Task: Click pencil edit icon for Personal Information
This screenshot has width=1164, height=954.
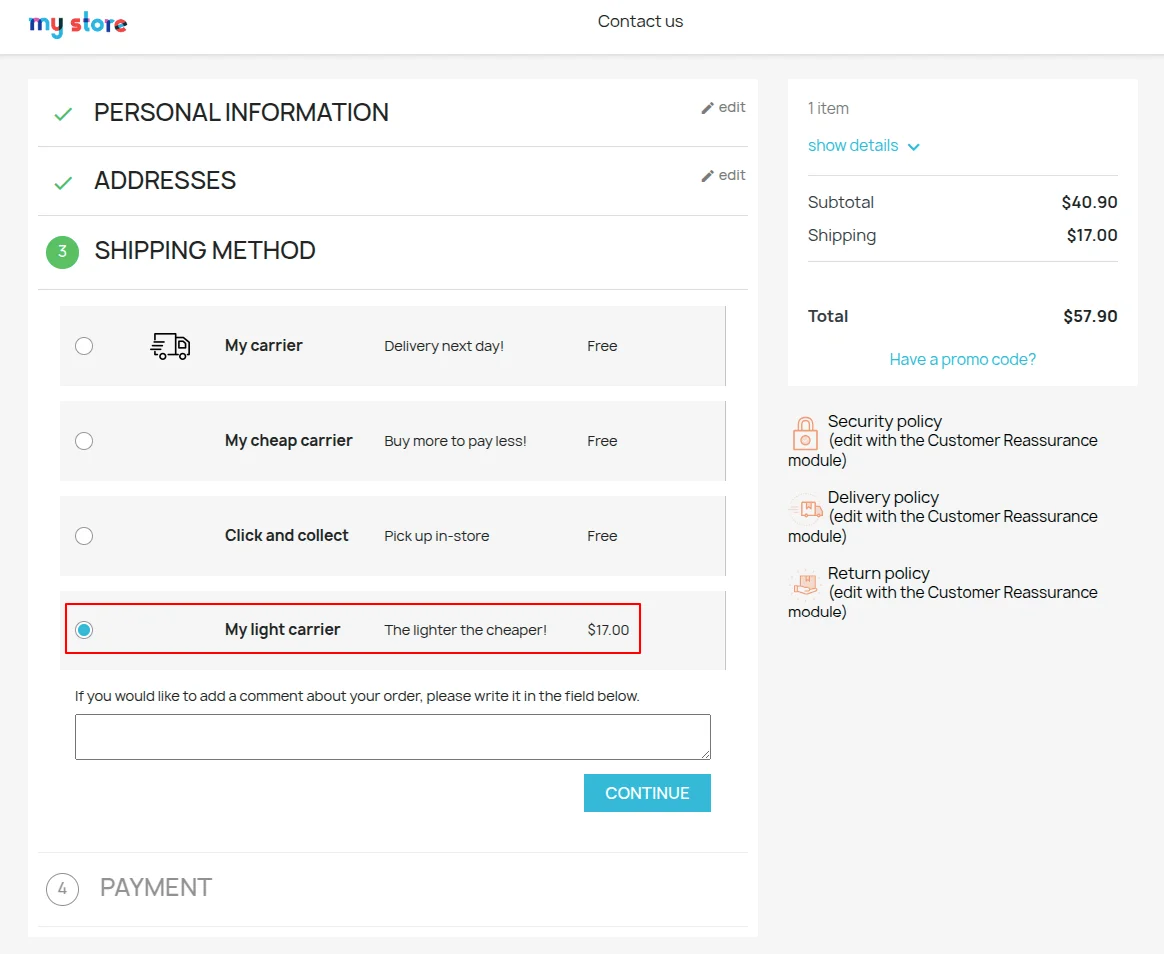Action: click(708, 108)
